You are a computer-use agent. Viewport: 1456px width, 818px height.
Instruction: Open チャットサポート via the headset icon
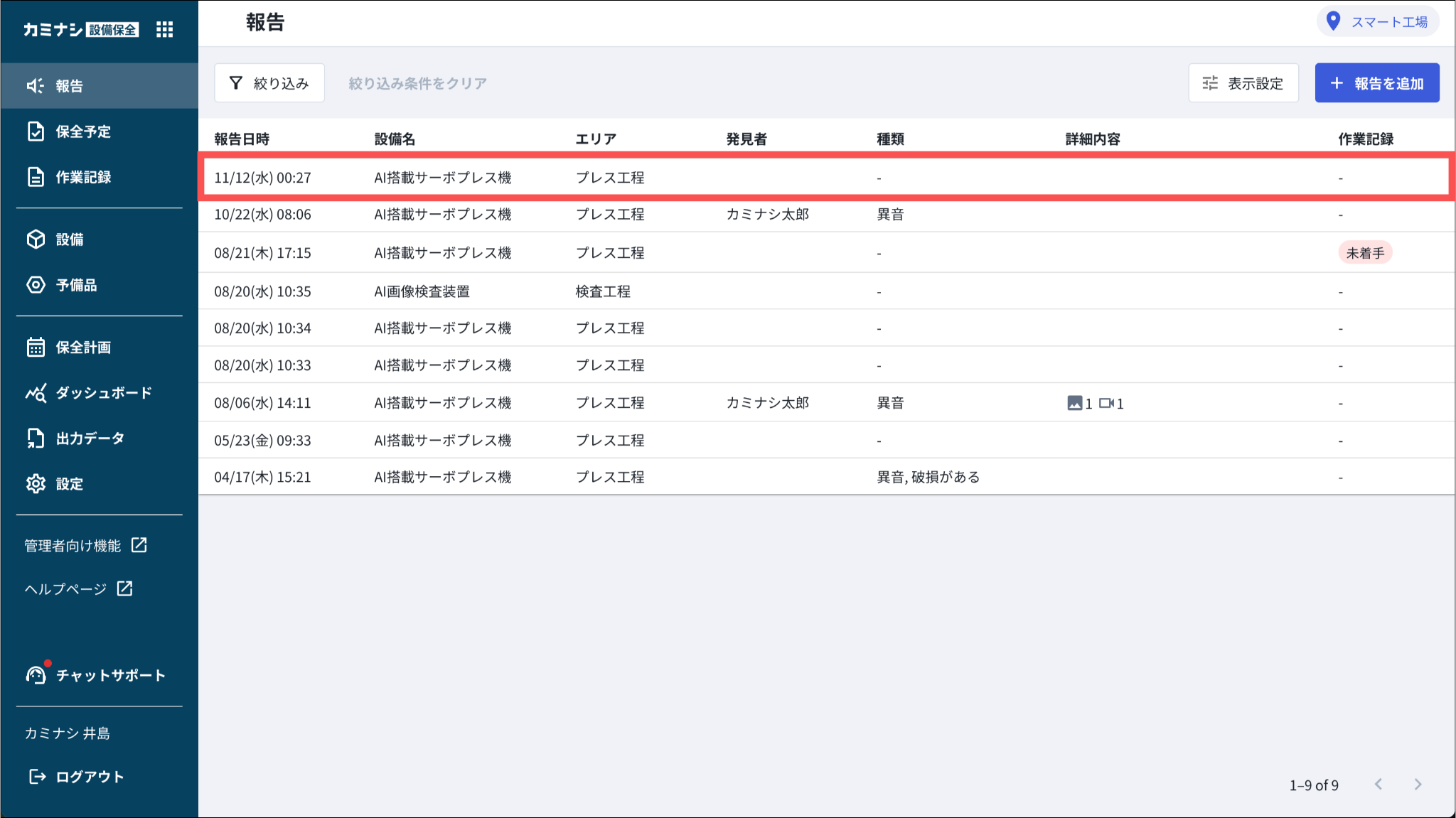coord(36,674)
